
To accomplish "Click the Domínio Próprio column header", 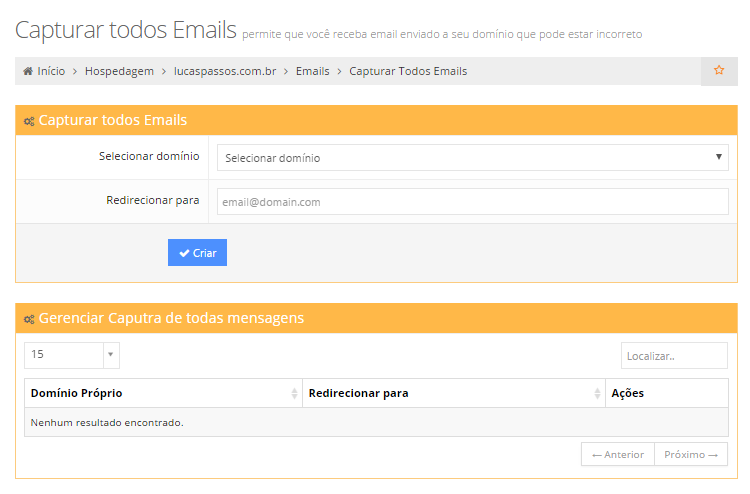I will click(x=77, y=393).
